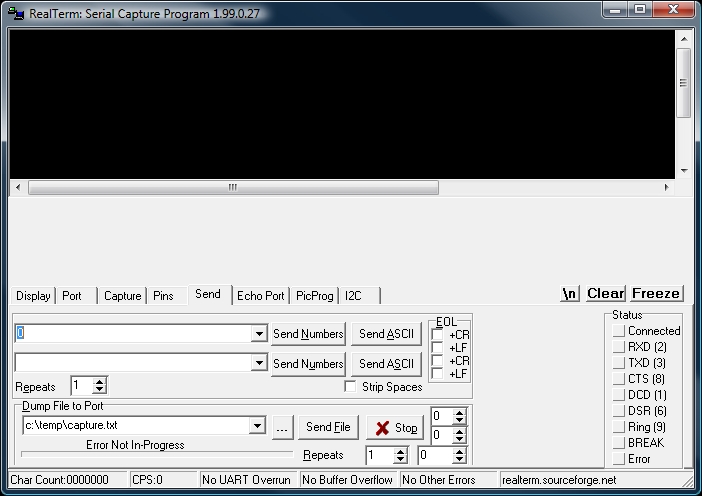Image resolution: width=702 pixels, height=496 pixels.
Task: Click the red X Stop button
Action: point(395,428)
